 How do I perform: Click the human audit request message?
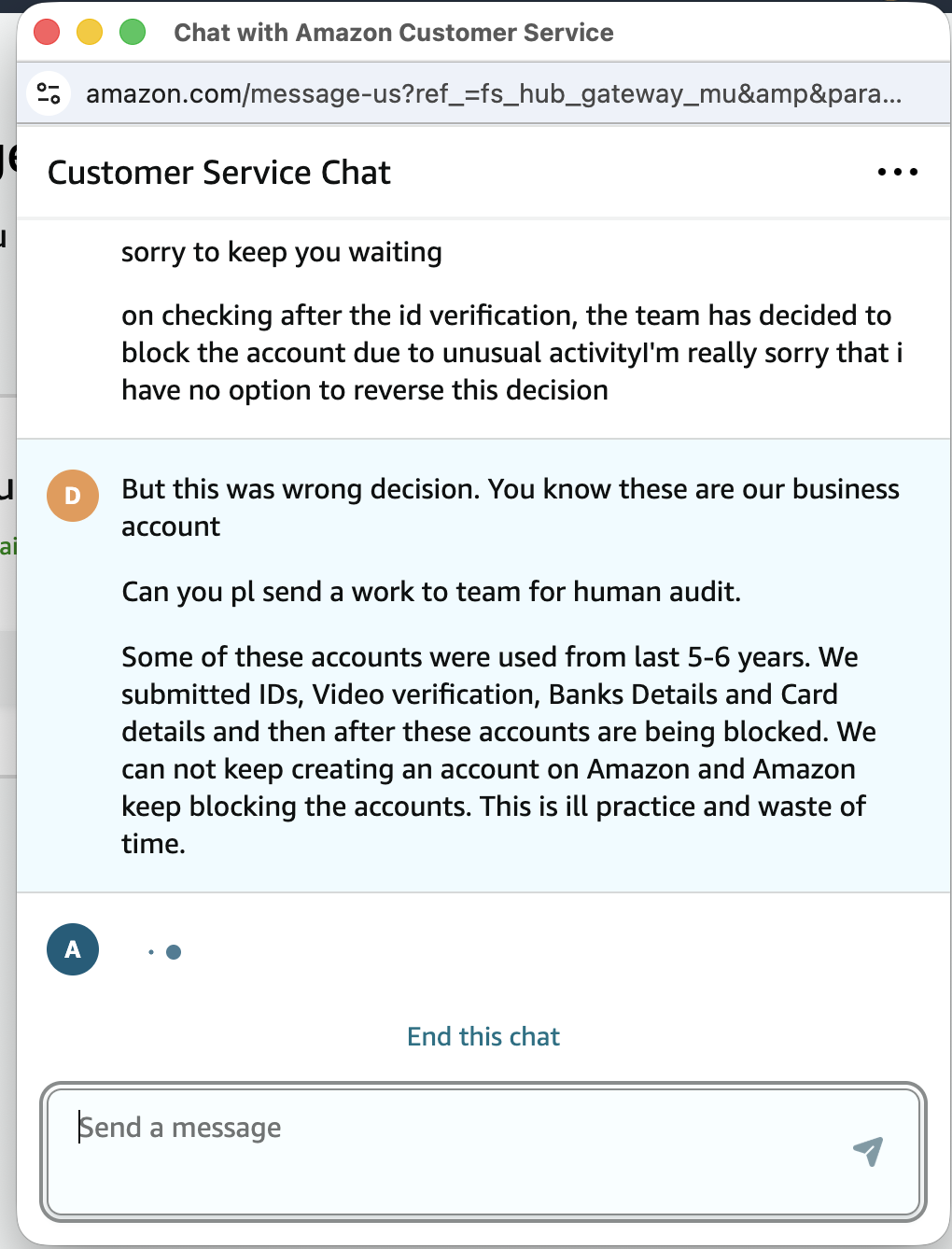pos(431,592)
